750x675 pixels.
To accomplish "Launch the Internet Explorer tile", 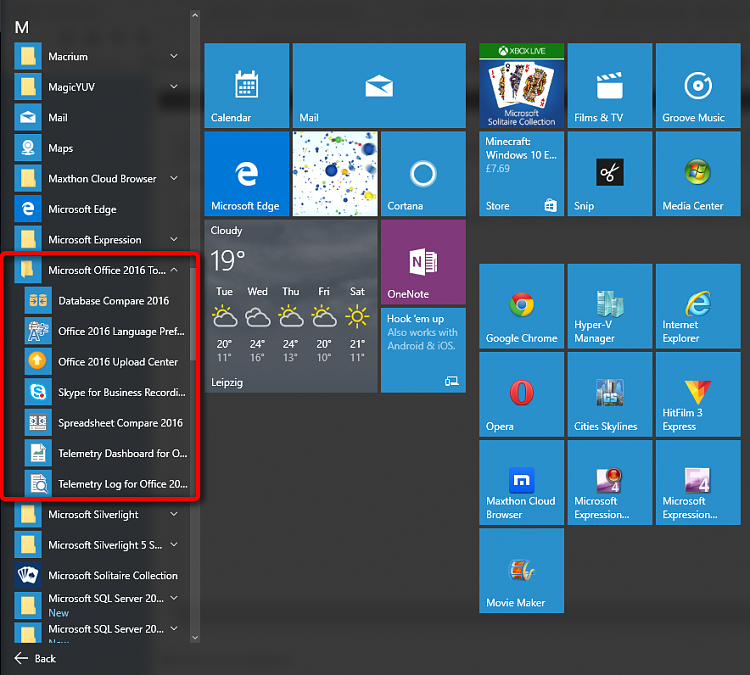I will point(698,306).
